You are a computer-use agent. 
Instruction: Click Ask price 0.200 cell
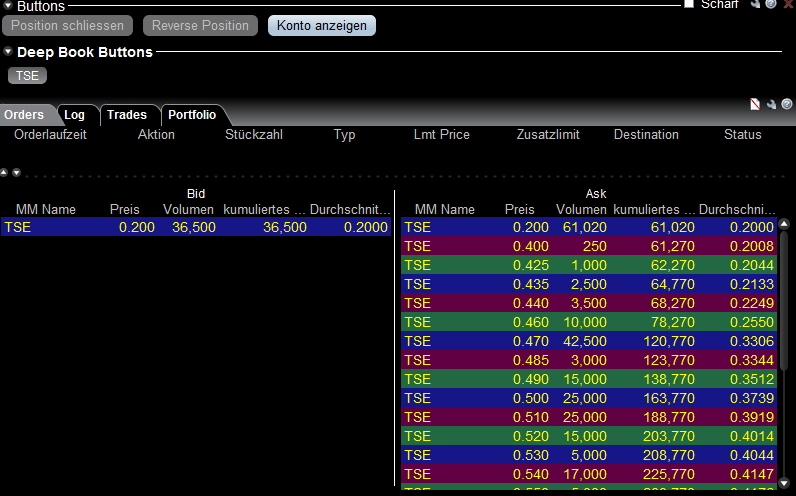530,227
